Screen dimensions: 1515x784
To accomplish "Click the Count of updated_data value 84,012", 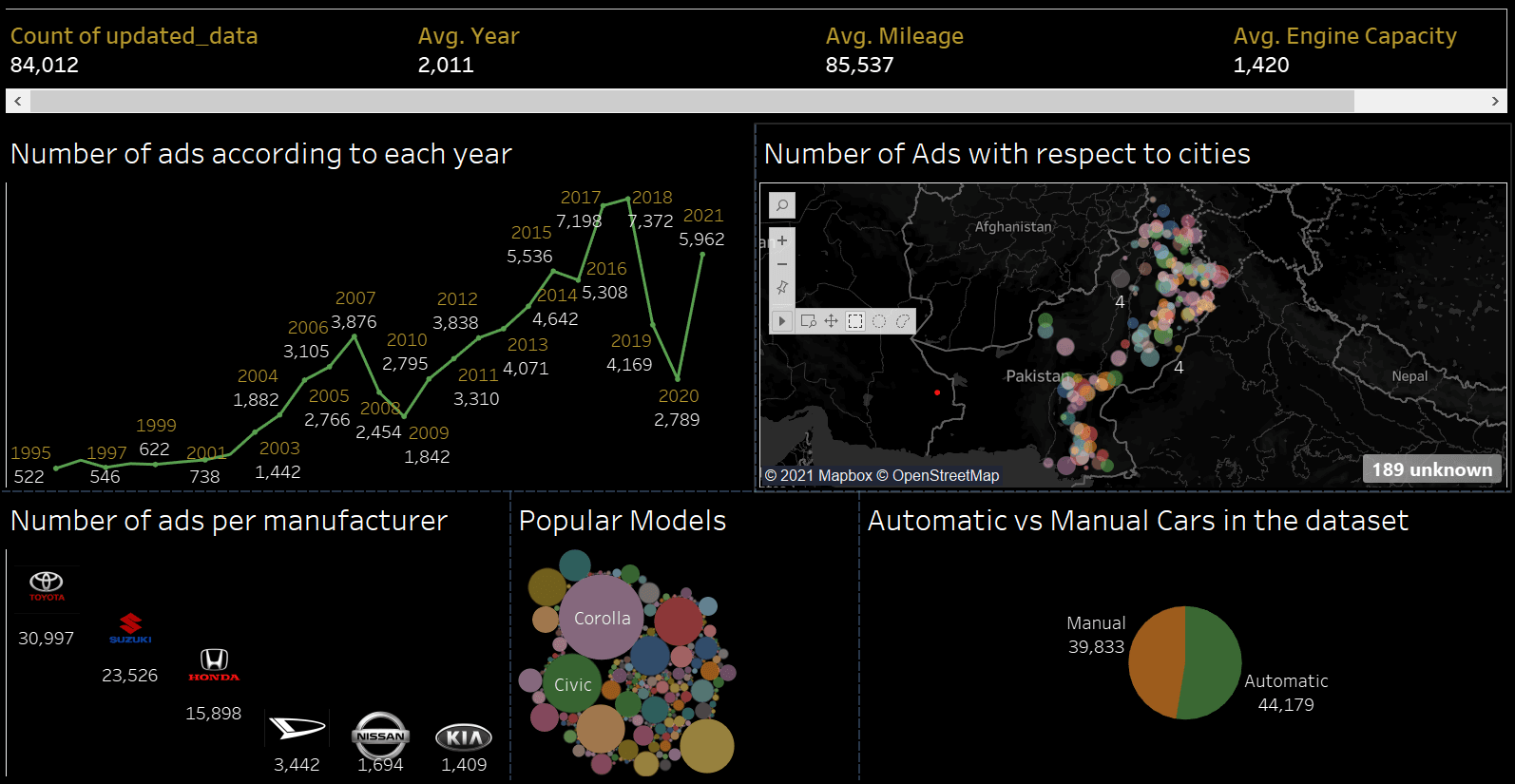I will [x=45, y=66].
